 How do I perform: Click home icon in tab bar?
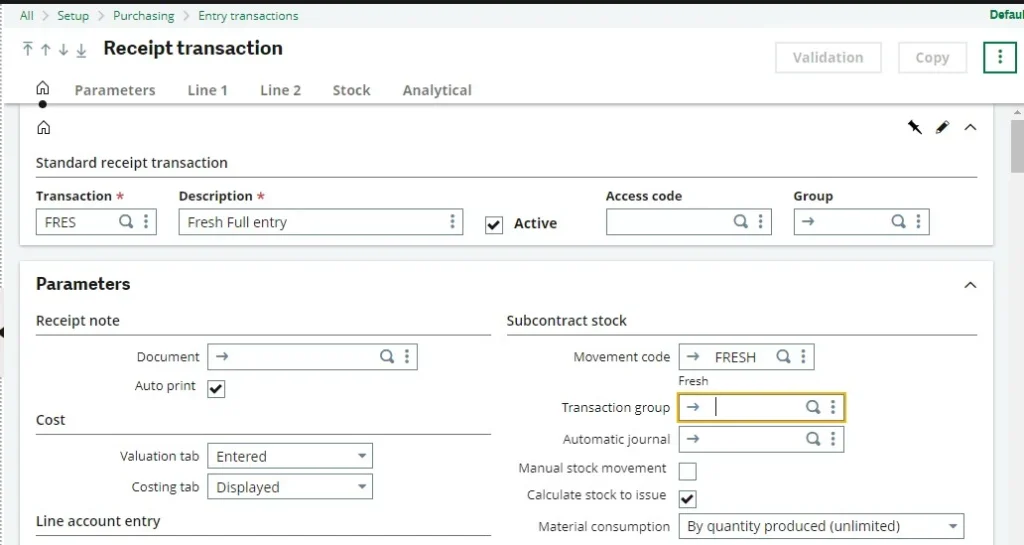coord(42,87)
